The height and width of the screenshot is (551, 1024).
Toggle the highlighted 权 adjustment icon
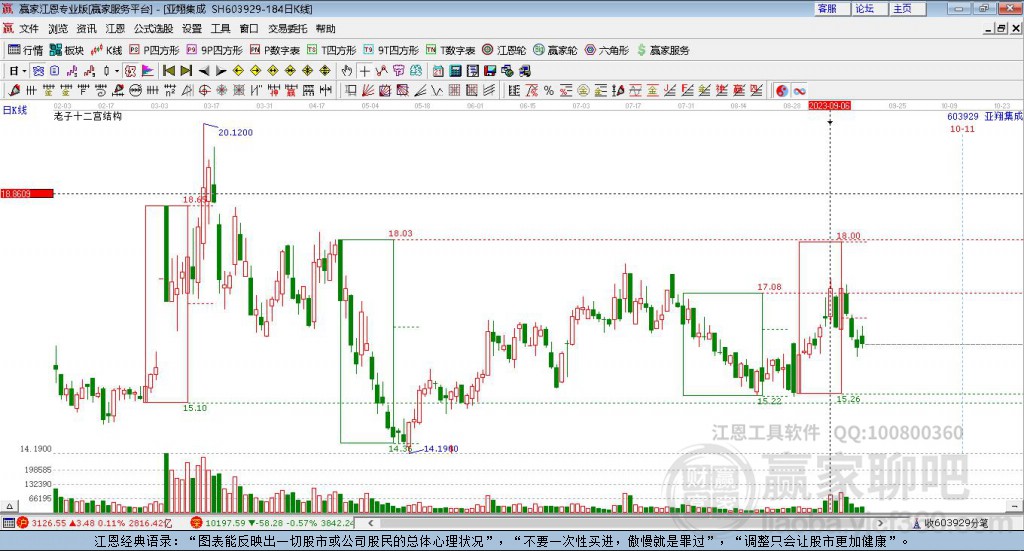pos(131,71)
